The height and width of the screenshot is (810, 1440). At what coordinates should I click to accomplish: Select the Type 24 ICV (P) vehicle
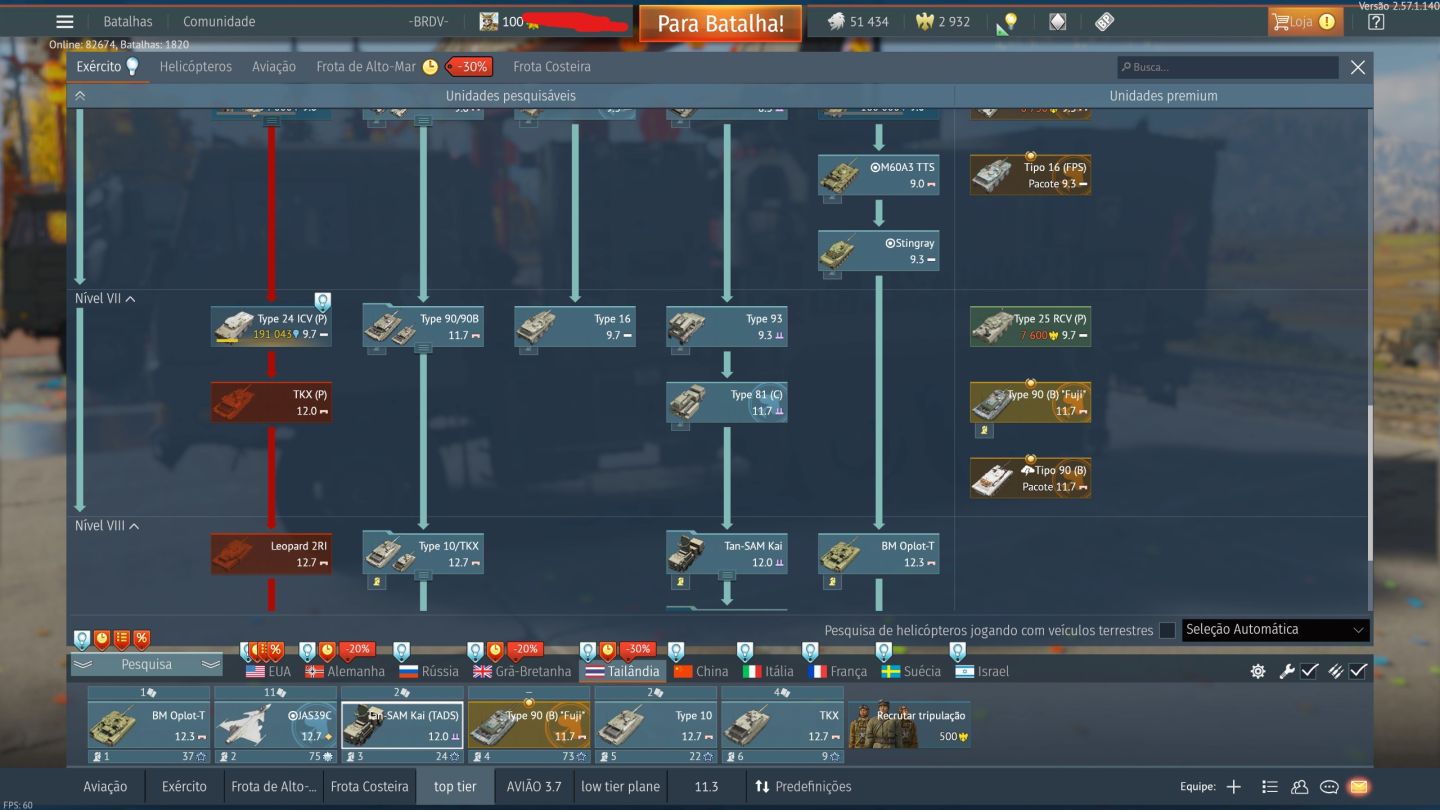pyautogui.click(x=271, y=326)
